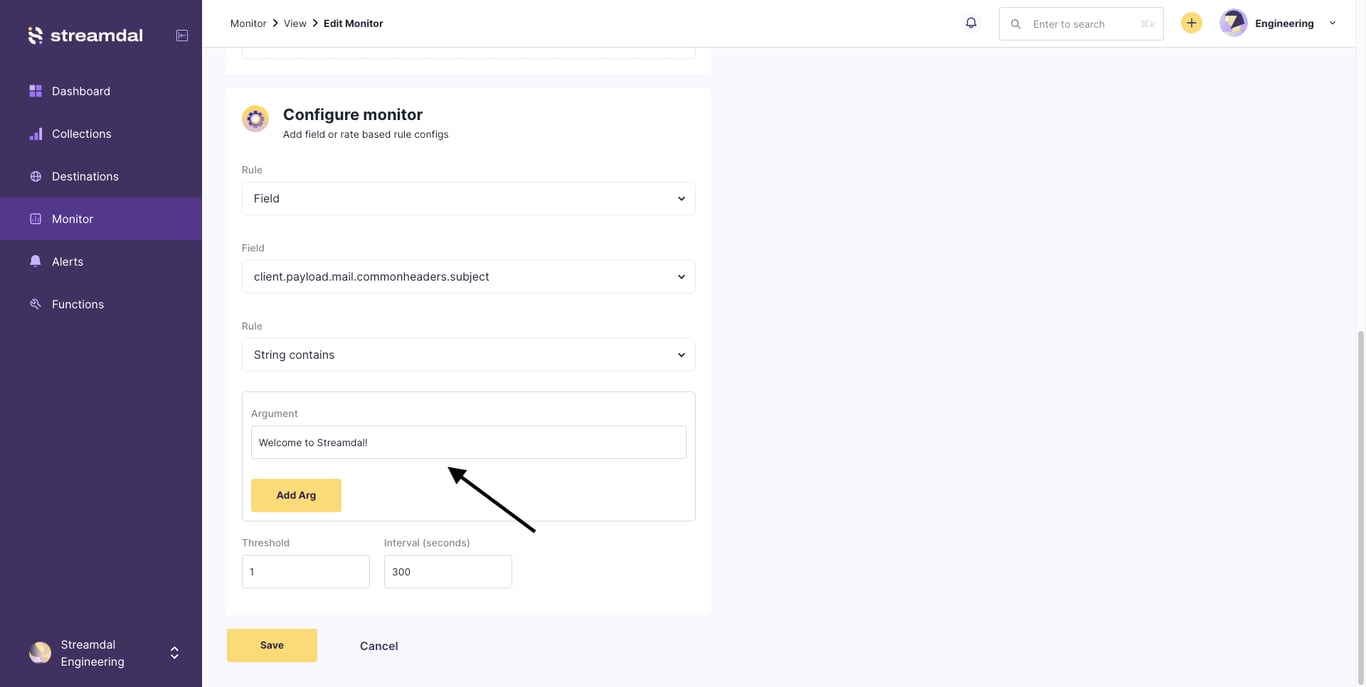Viewport: 1366px width, 687px height.
Task: Click the Engineering profile avatar
Action: (1233, 23)
